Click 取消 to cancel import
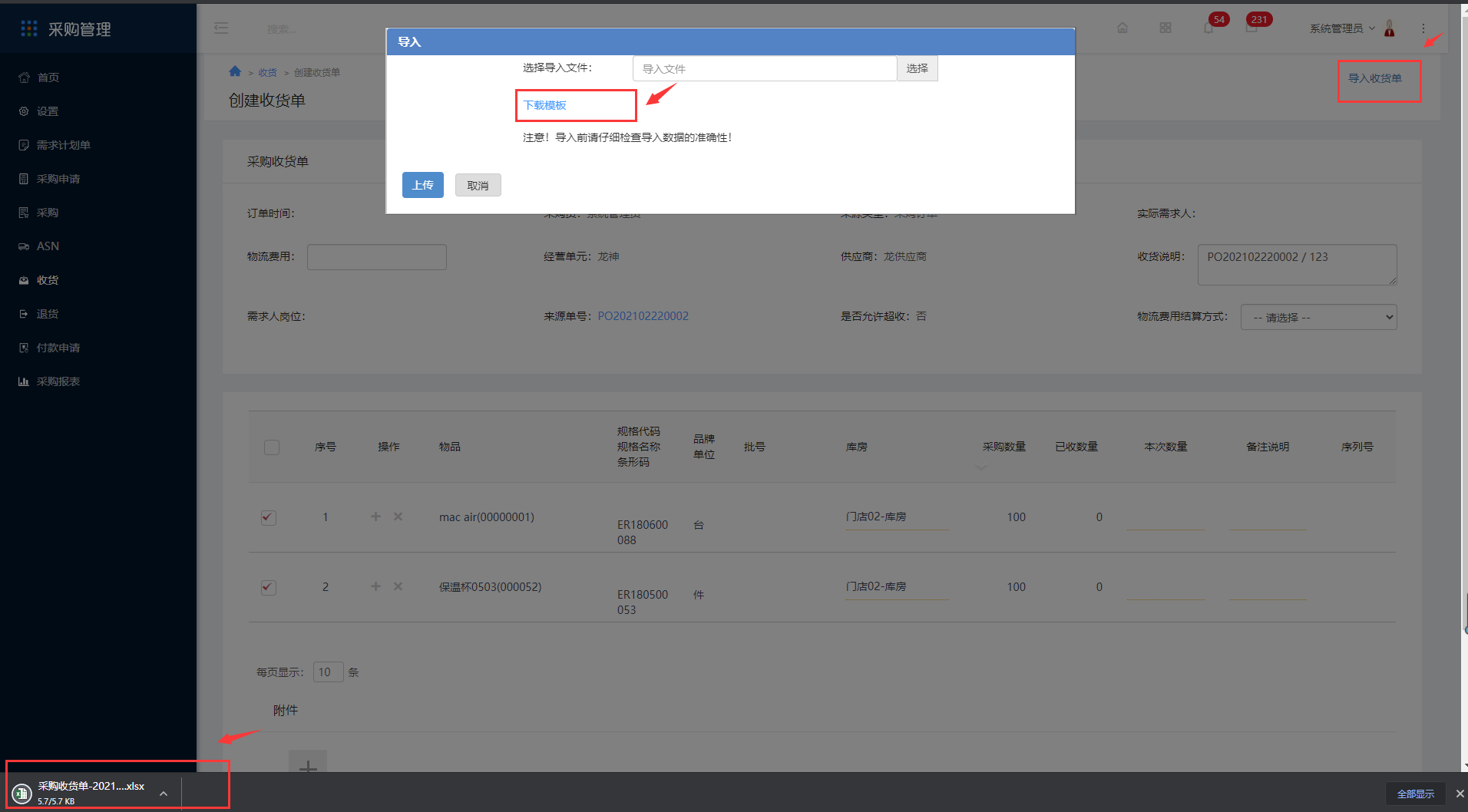This screenshot has height=812, width=1468. click(478, 185)
